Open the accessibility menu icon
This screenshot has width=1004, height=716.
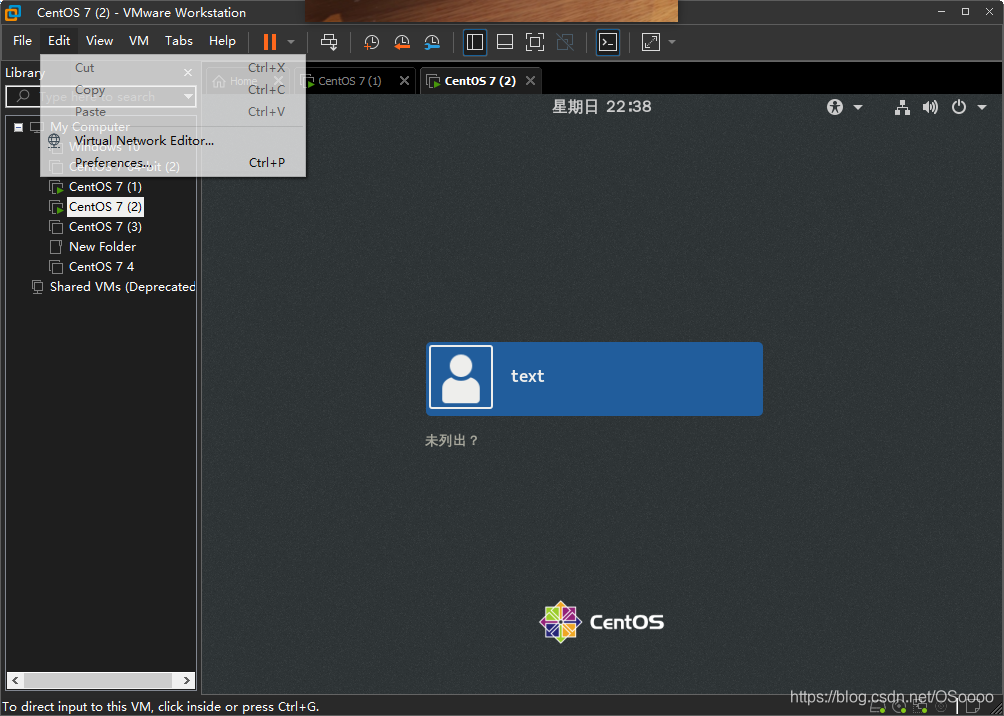point(835,107)
